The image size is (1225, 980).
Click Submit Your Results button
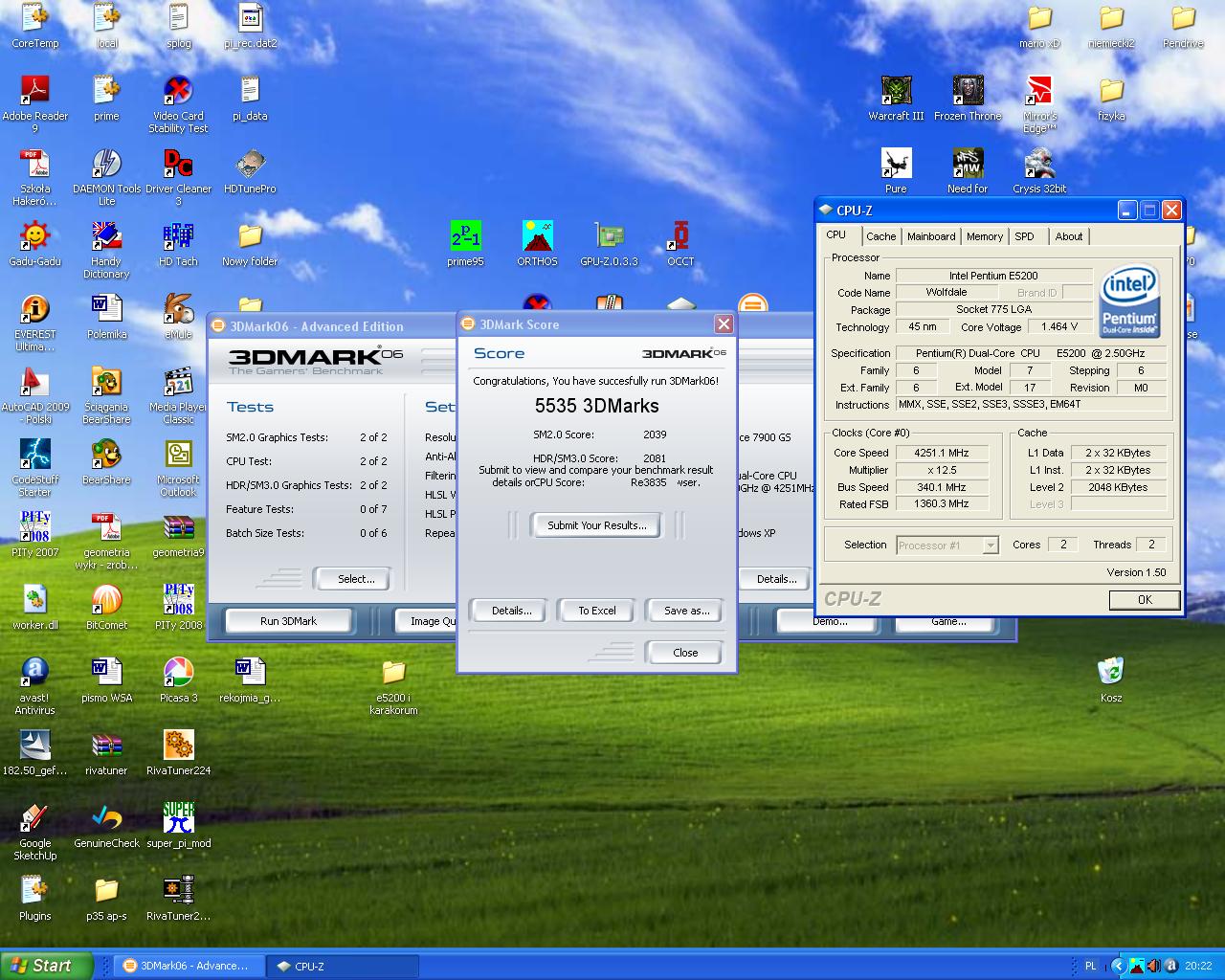click(596, 524)
